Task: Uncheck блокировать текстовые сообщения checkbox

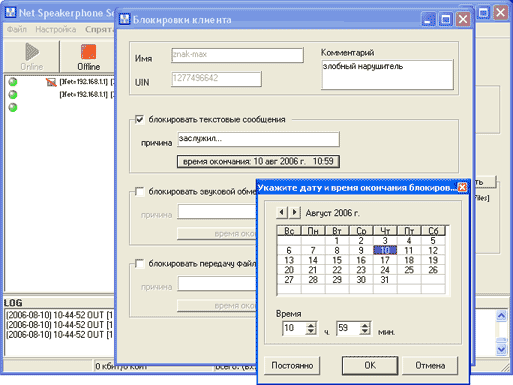Action: click(x=139, y=119)
